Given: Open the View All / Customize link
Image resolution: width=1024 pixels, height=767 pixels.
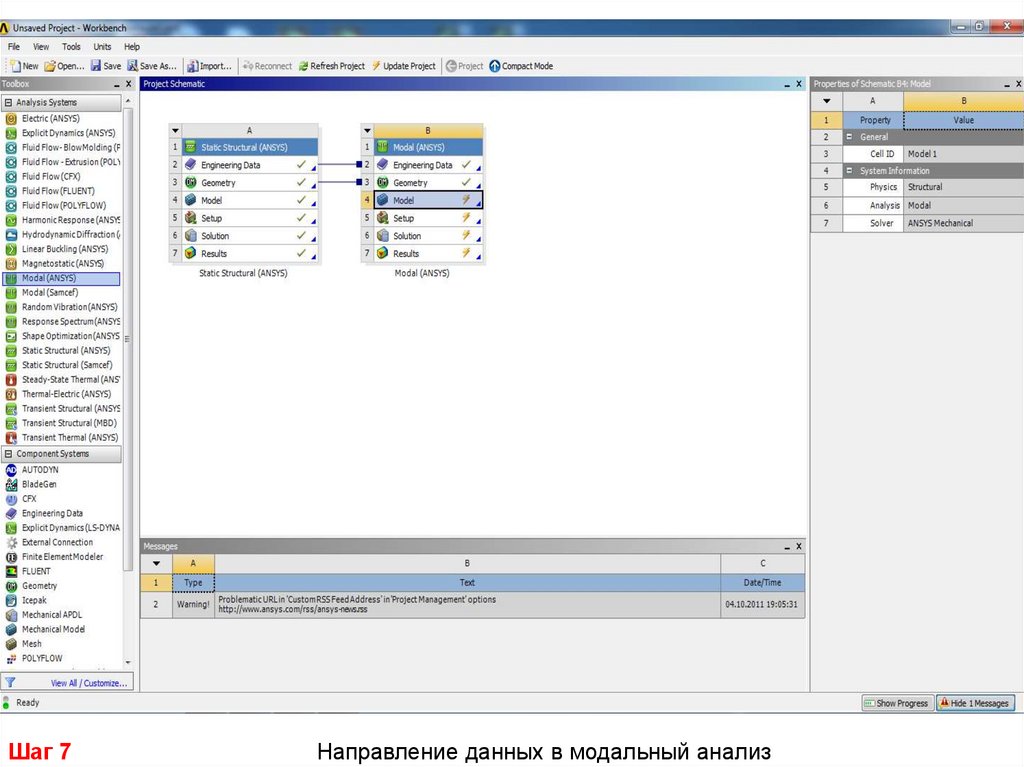Looking at the screenshot, I should click(89, 683).
